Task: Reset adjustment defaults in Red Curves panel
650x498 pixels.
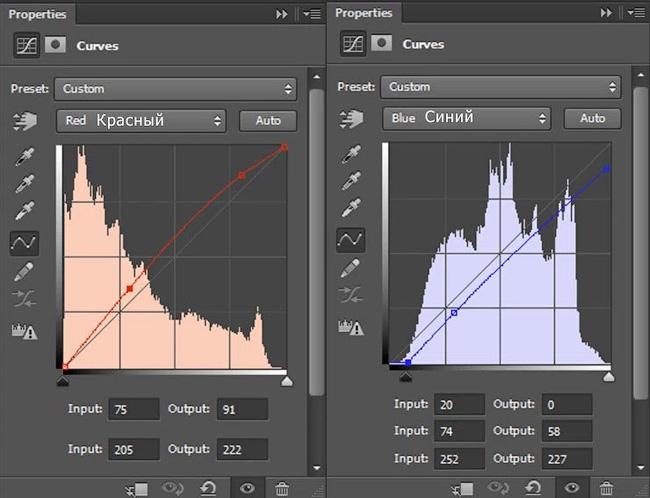Action: tap(208, 488)
